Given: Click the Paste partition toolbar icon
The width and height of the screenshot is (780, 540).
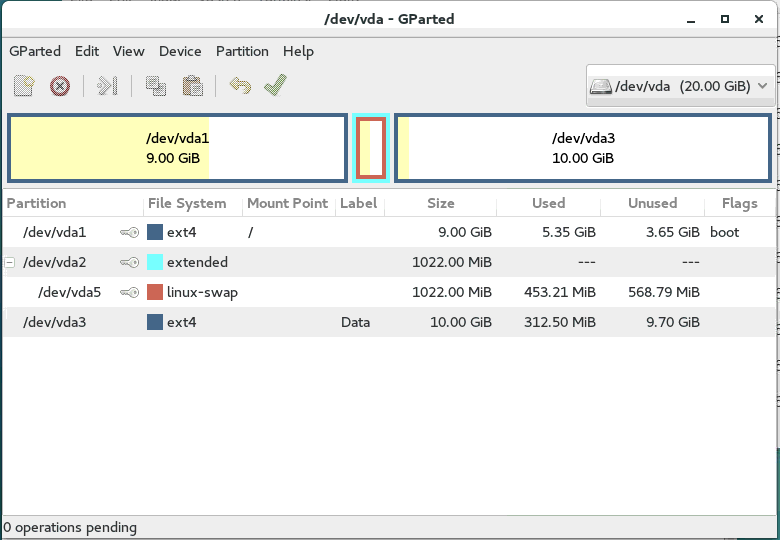Looking at the screenshot, I should 192,86.
